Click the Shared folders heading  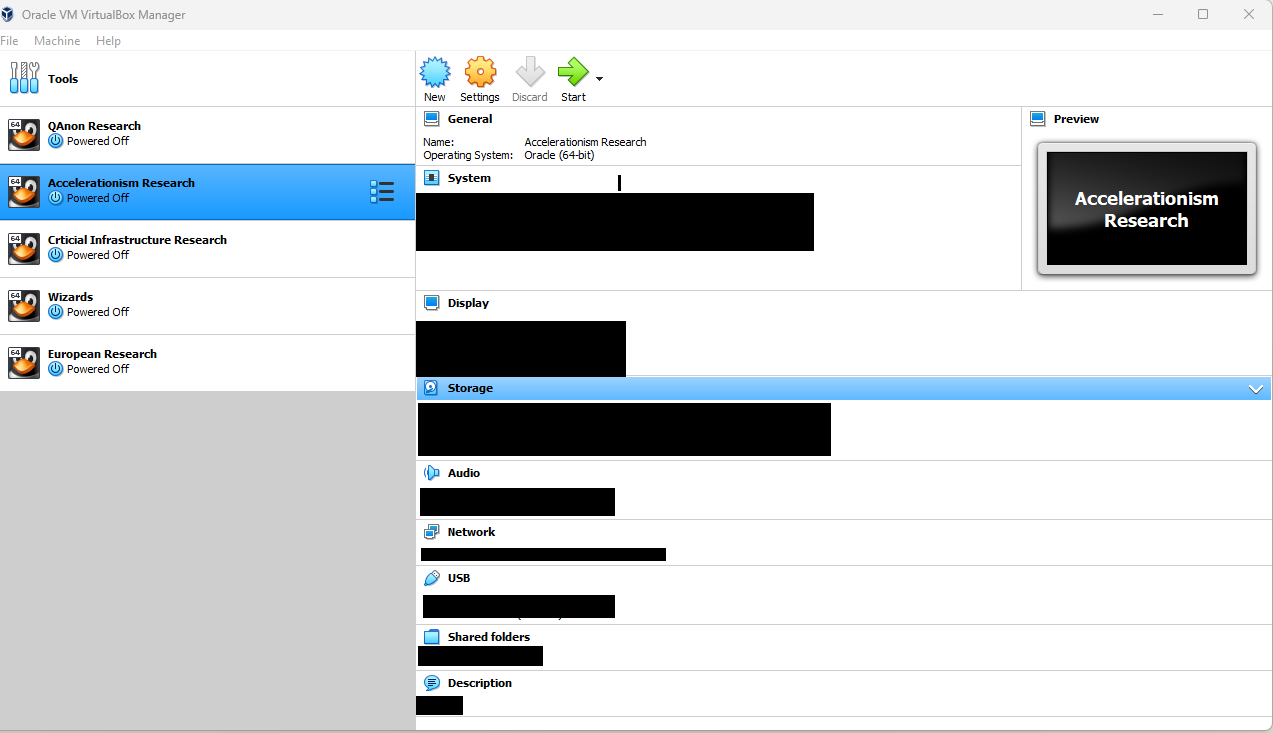tap(489, 637)
